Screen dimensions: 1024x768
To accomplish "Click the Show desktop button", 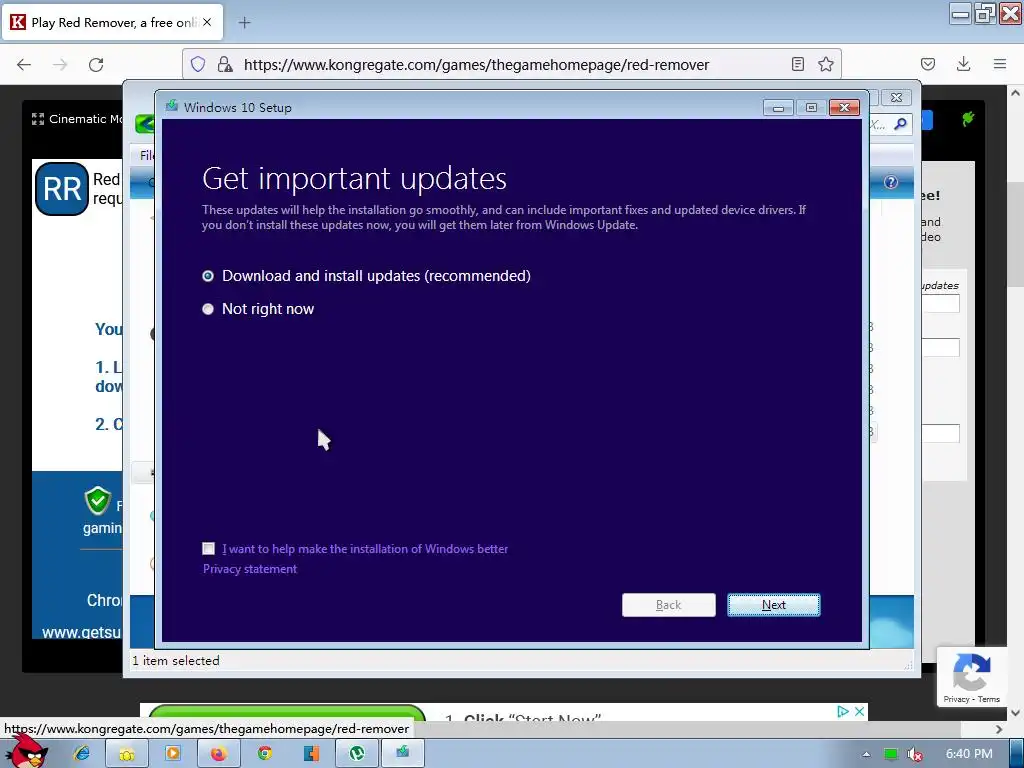I will pos(1017,754).
